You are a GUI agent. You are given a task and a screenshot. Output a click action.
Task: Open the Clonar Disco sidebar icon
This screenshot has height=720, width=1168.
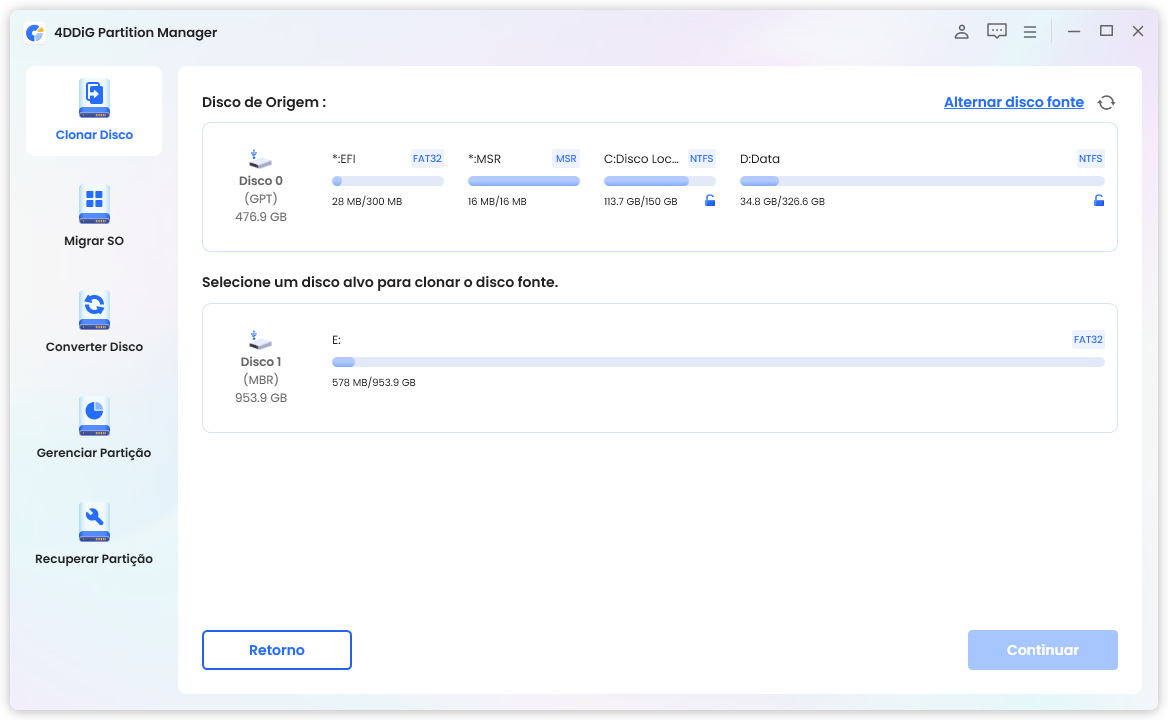(94, 100)
